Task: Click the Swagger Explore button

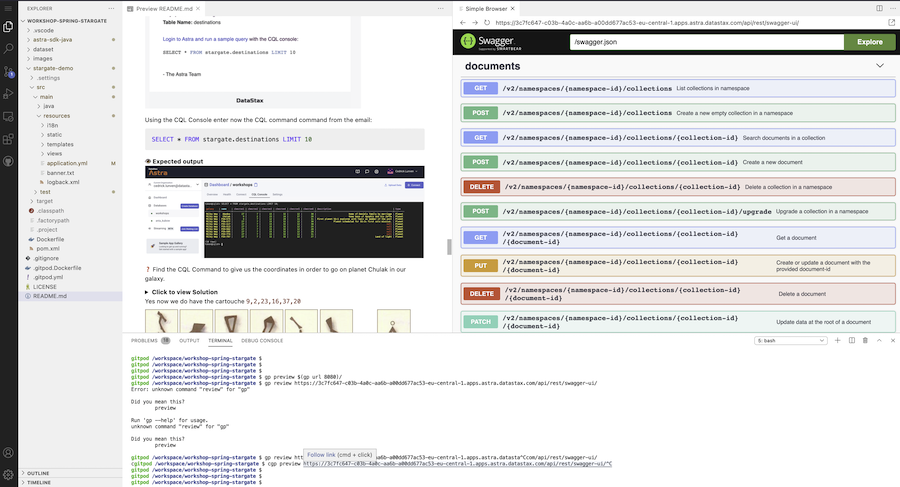Action: pyautogui.click(x=870, y=42)
